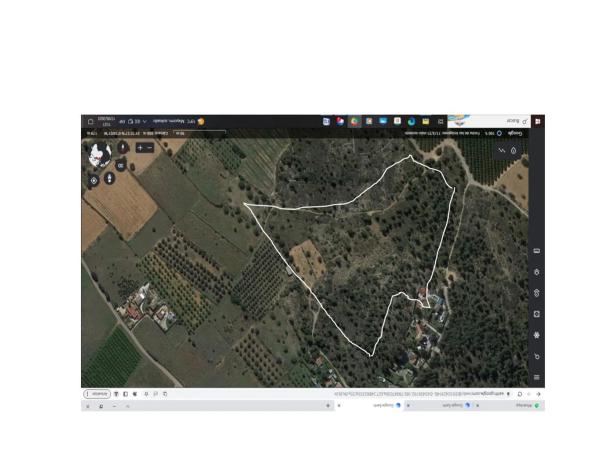Click the I'm Feeling Lucky dice icon
595x460 pixels.
click(x=537, y=314)
